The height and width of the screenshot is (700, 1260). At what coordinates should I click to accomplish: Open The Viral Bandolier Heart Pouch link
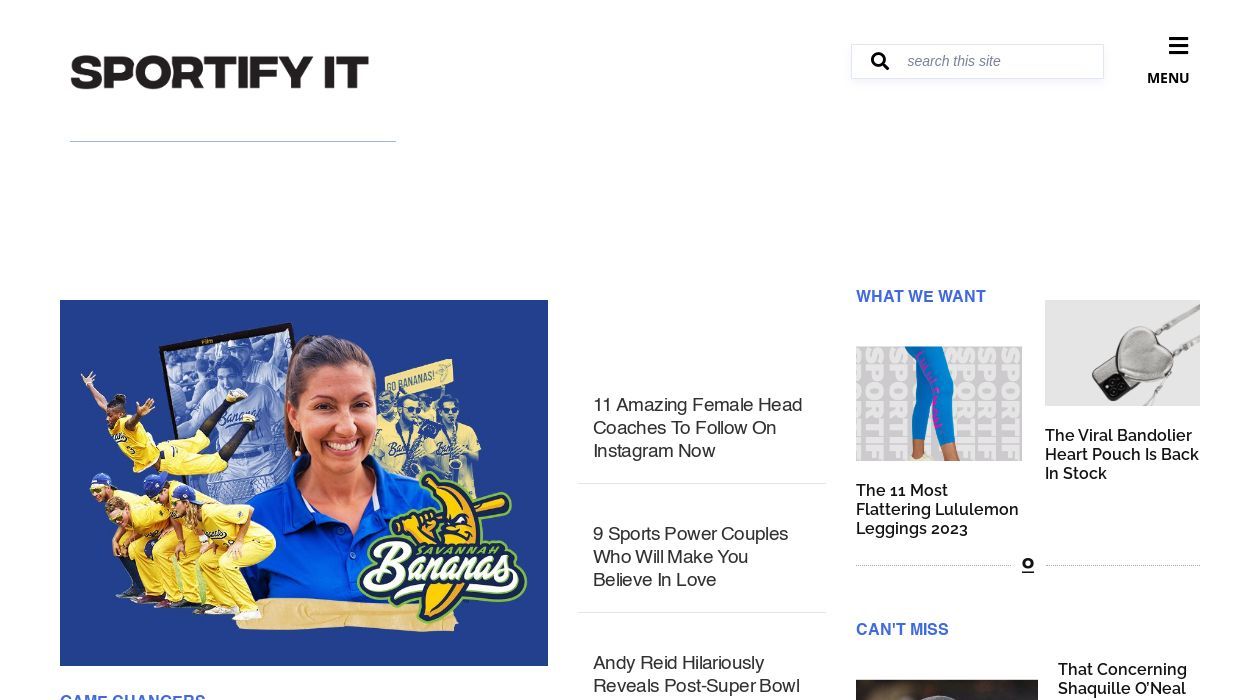(1122, 454)
